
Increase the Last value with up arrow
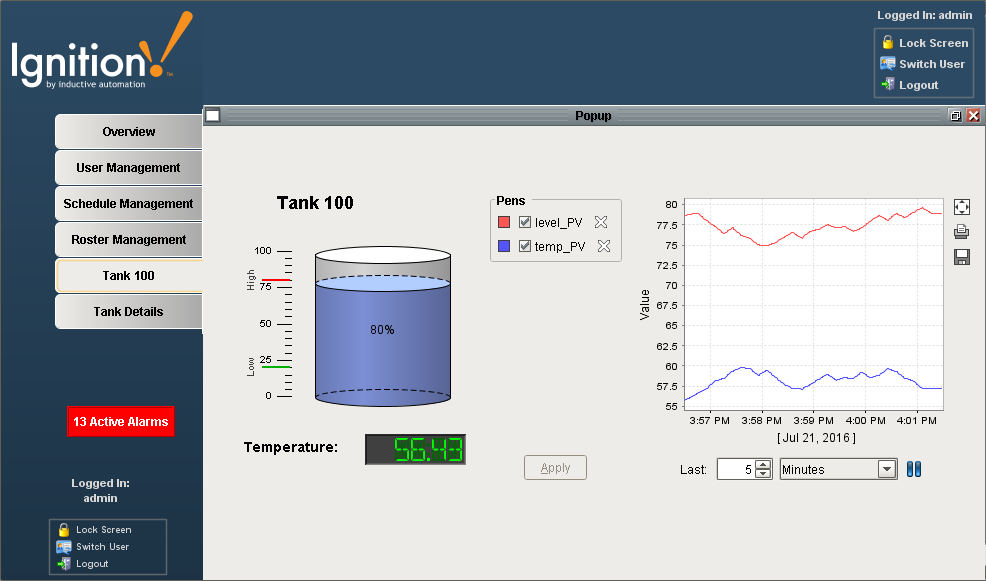(763, 464)
